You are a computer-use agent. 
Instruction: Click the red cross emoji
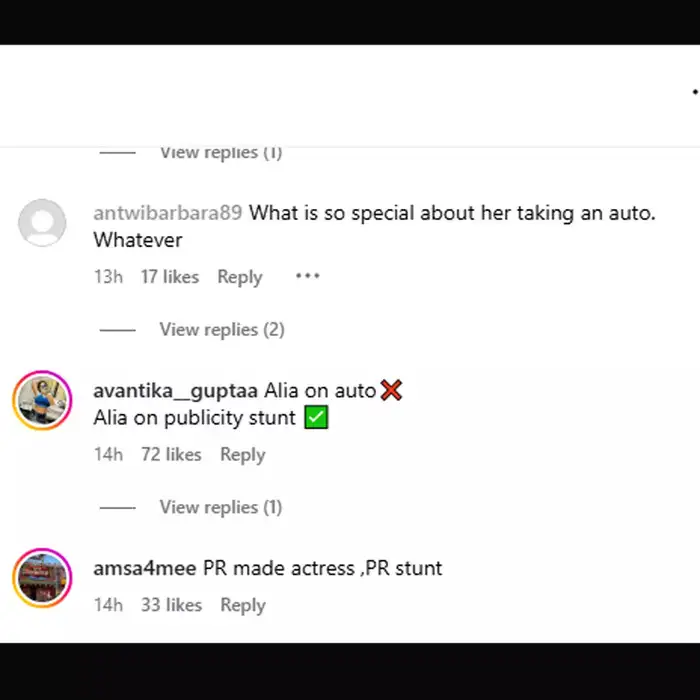coord(391,390)
